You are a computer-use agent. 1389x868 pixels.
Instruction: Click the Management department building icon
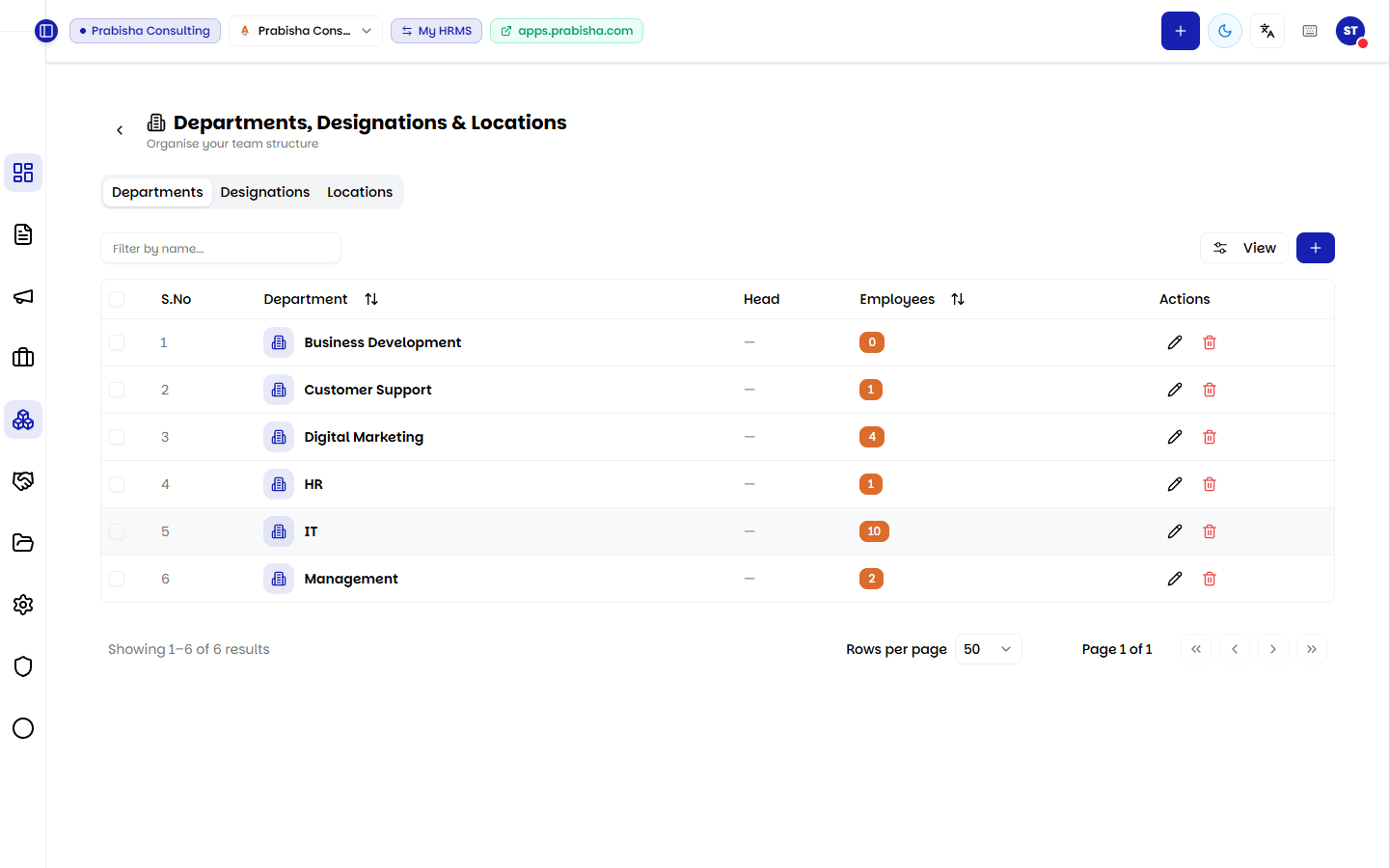(x=279, y=579)
